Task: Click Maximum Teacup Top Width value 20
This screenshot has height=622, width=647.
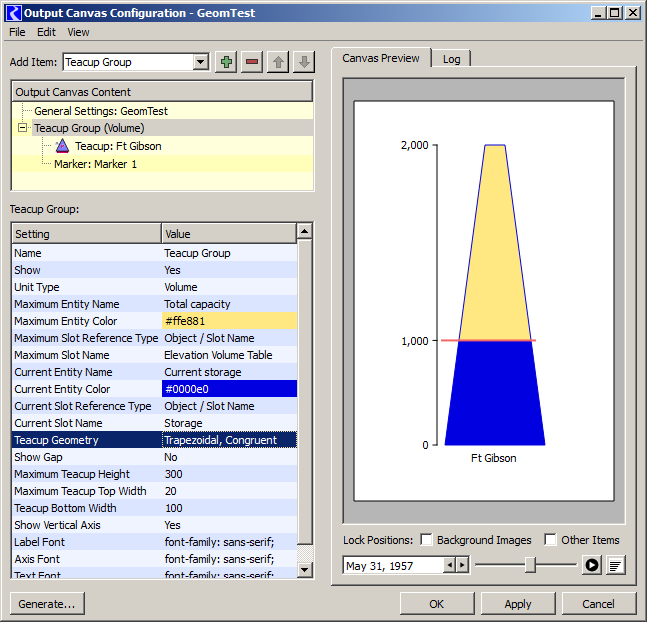Action: (x=229, y=491)
